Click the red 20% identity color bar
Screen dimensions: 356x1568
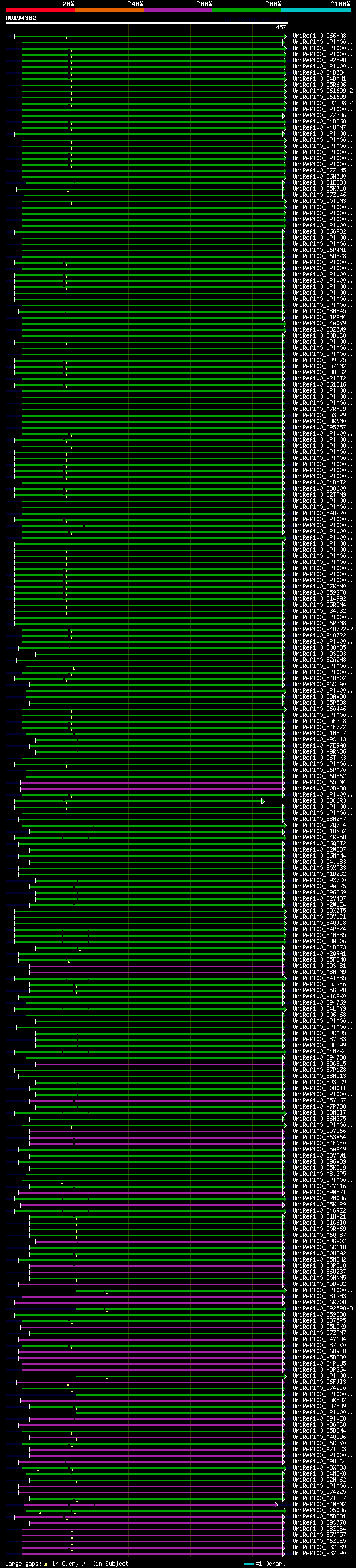point(39,10)
